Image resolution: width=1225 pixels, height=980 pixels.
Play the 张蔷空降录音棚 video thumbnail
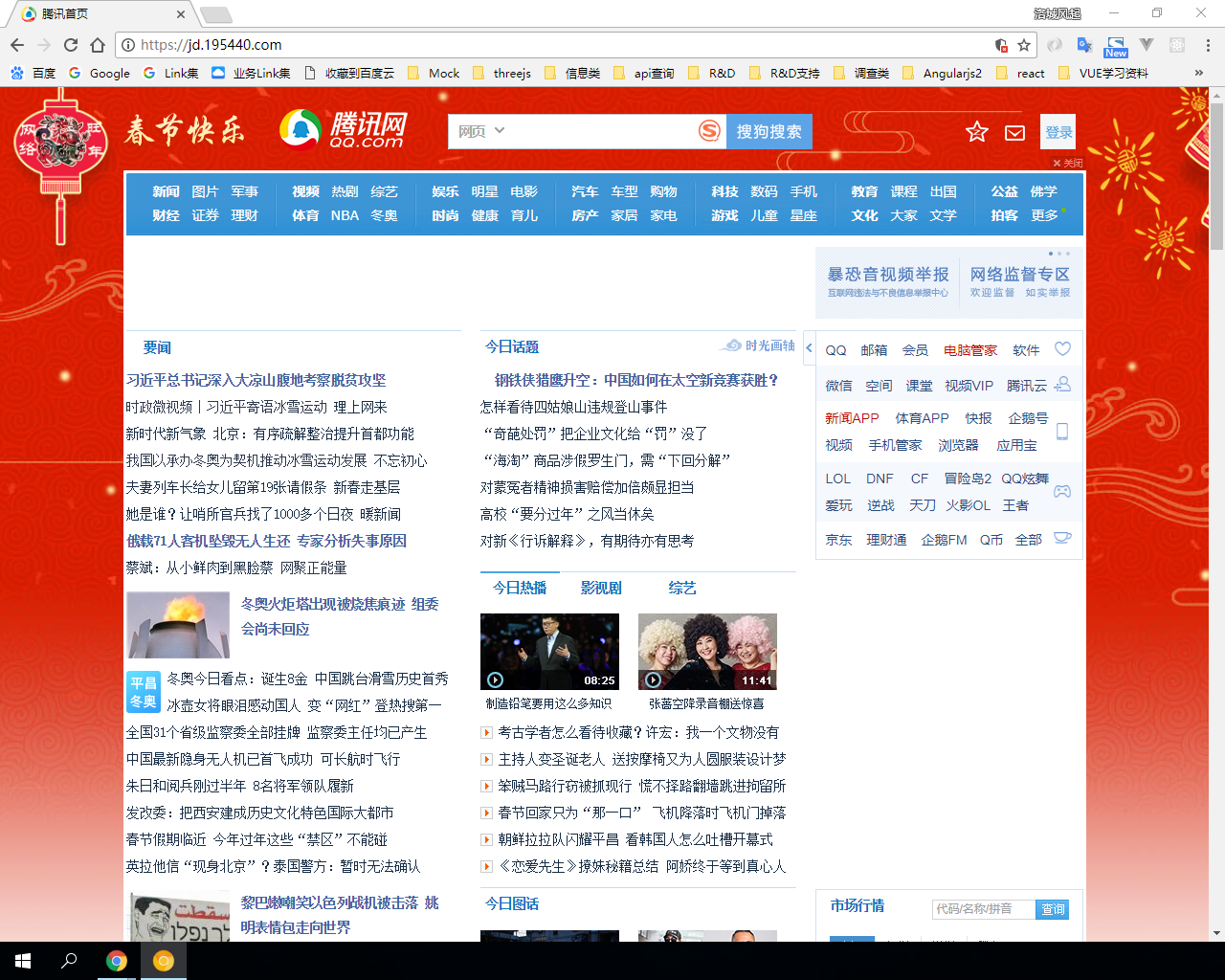pyautogui.click(x=707, y=652)
